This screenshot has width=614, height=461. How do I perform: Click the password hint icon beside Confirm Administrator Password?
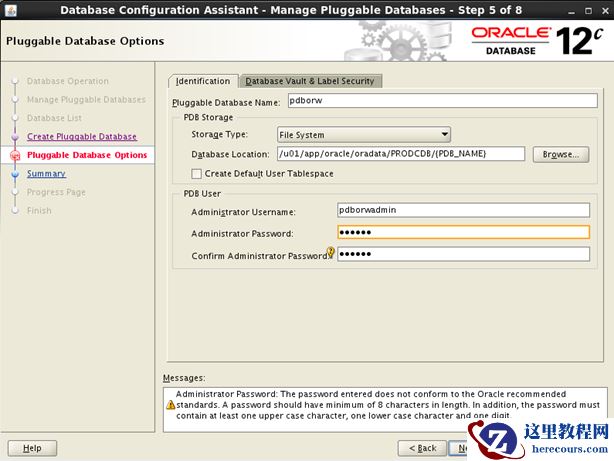tap(331, 252)
